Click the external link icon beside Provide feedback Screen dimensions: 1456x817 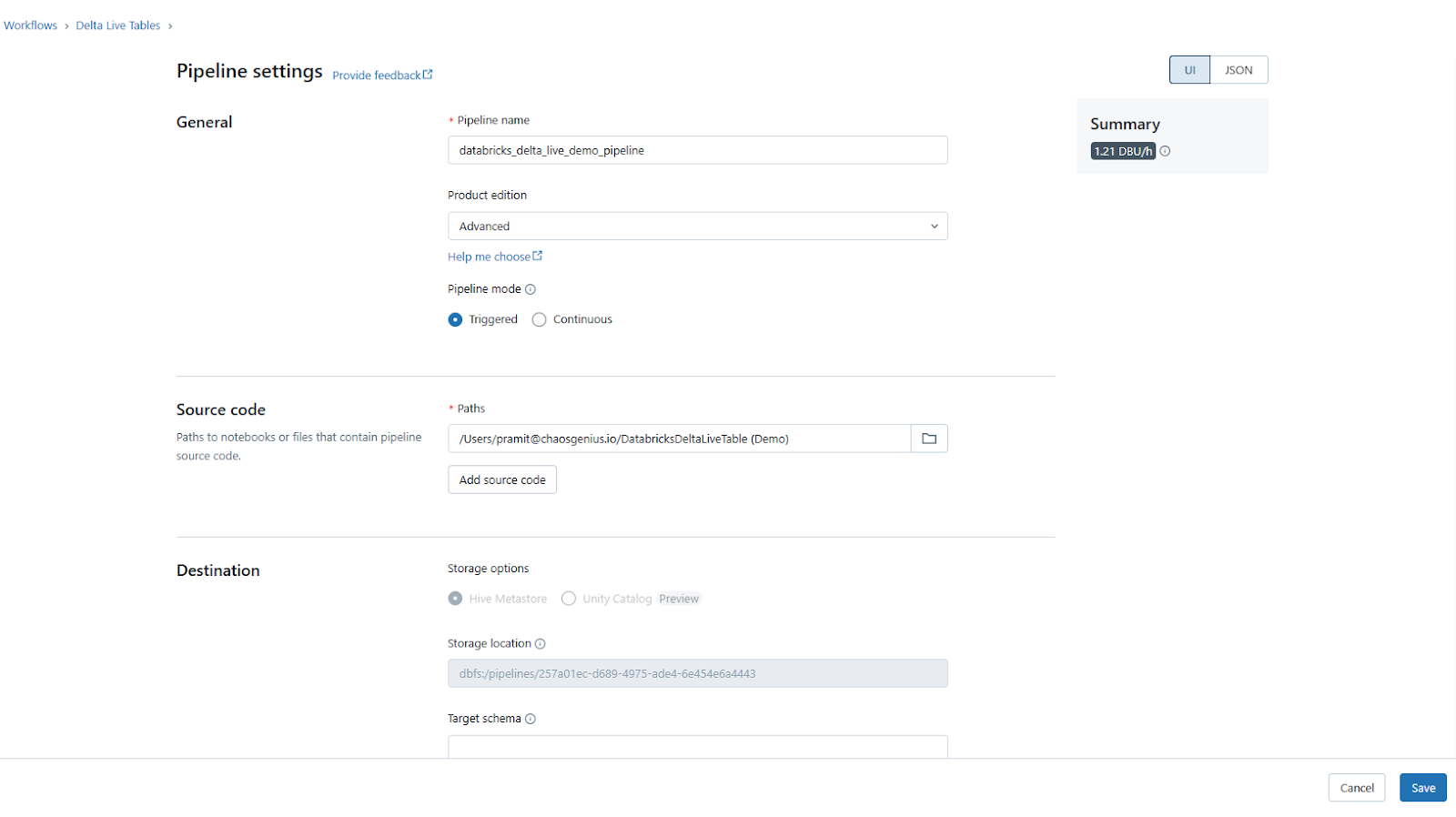click(x=427, y=74)
